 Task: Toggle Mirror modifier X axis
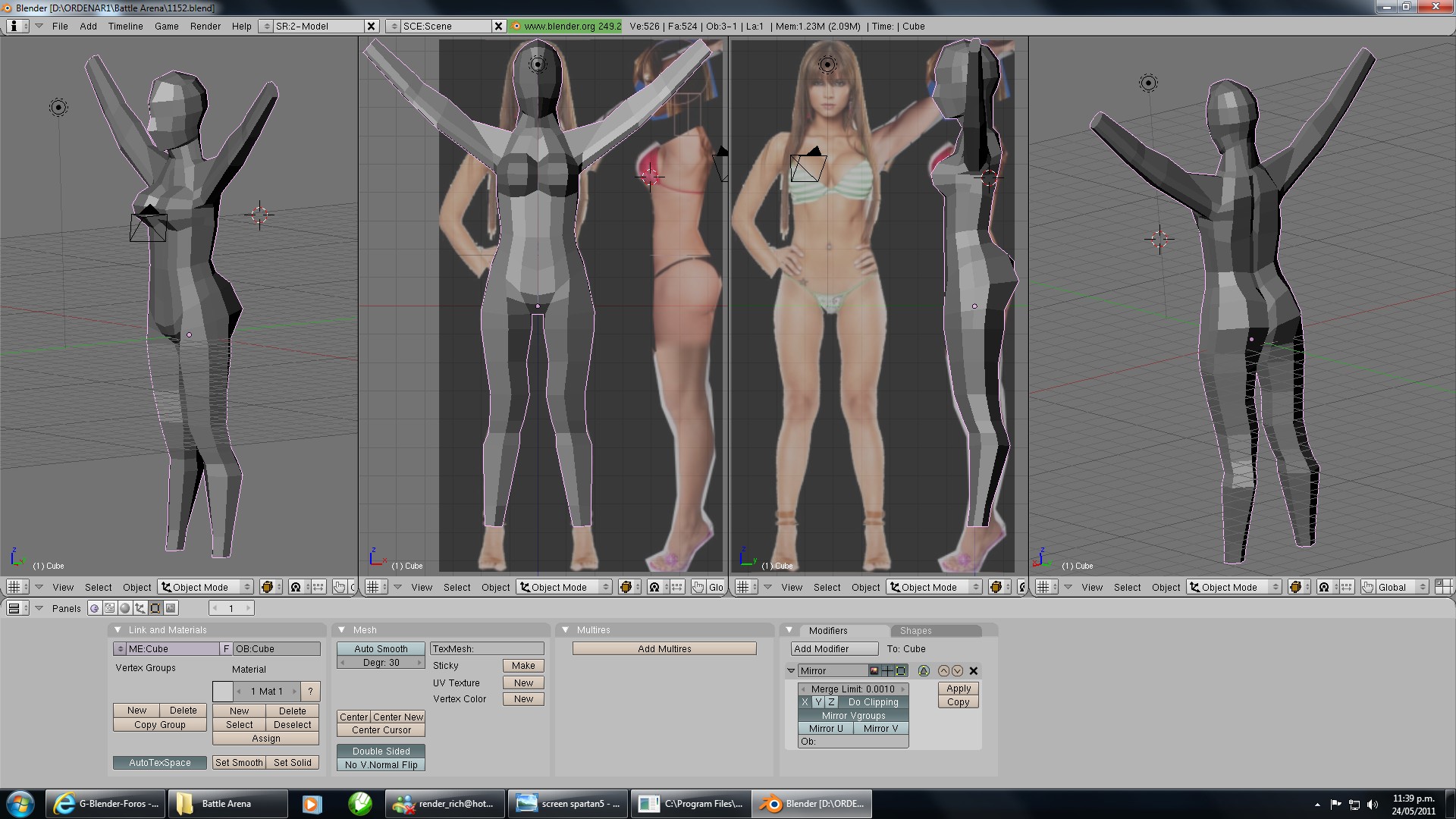pos(805,702)
